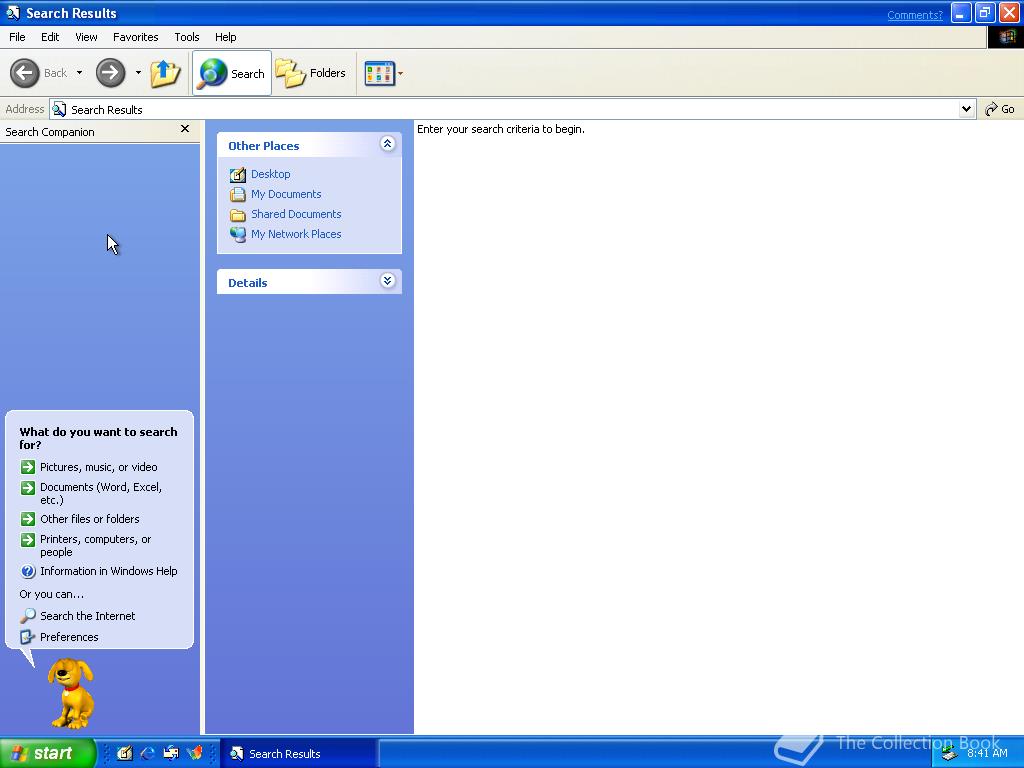The height and width of the screenshot is (768, 1024).
Task: Open the Back history dropdown arrow
Action: pyautogui.click(x=80, y=72)
